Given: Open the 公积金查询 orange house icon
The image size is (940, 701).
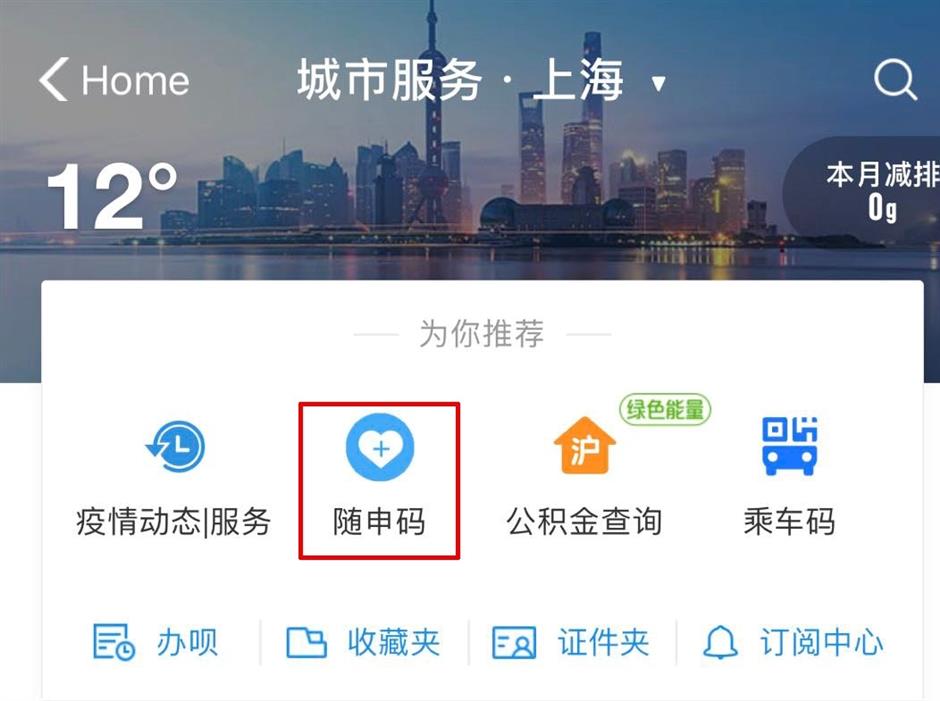Looking at the screenshot, I should [584, 446].
